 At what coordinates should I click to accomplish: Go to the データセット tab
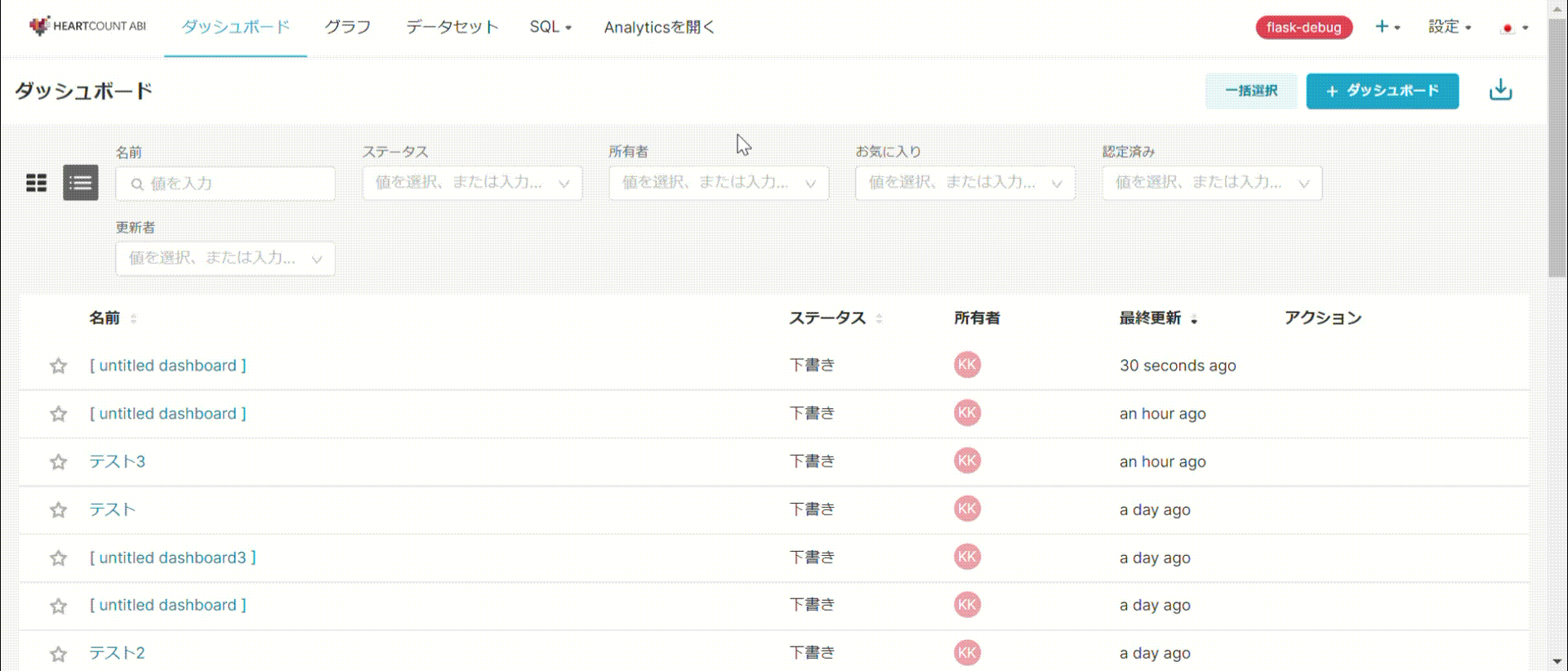452,27
